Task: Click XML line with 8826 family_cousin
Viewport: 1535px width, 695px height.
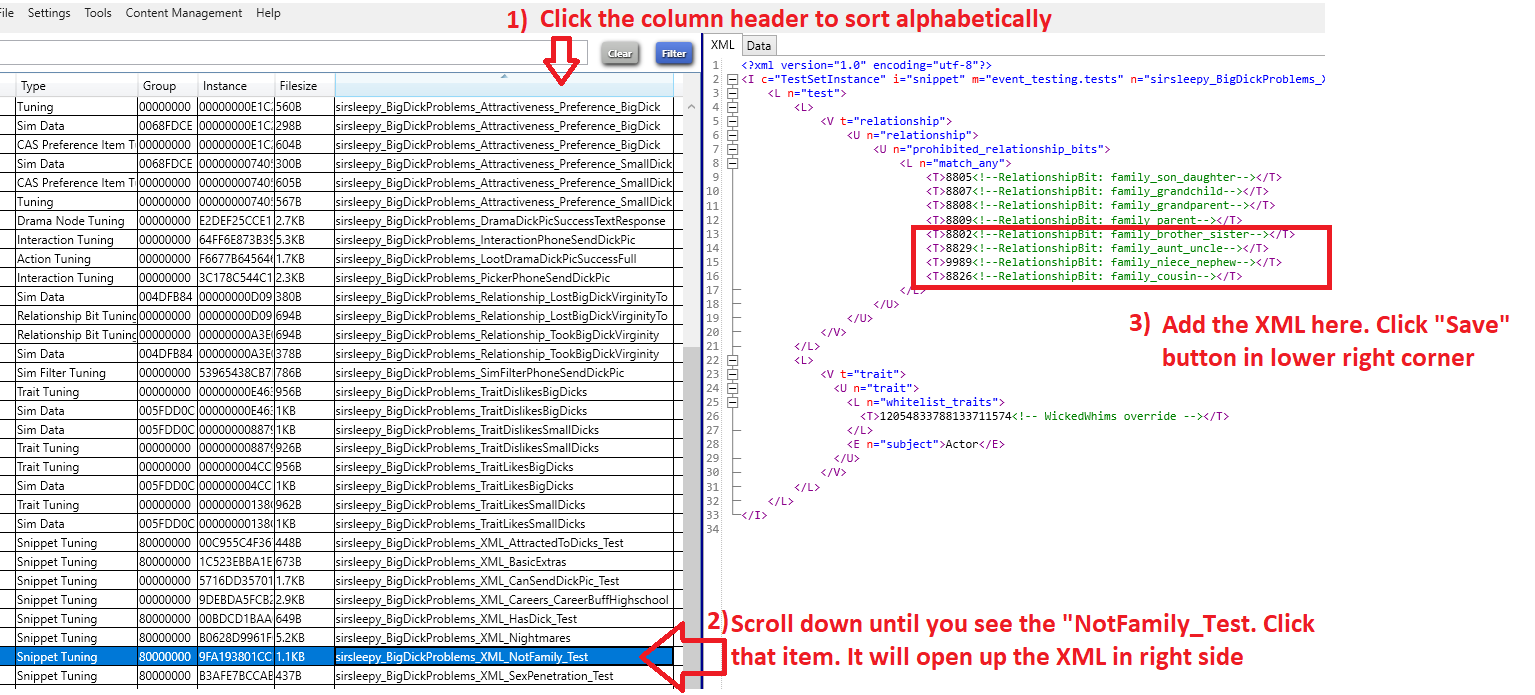Action: coord(1084,276)
